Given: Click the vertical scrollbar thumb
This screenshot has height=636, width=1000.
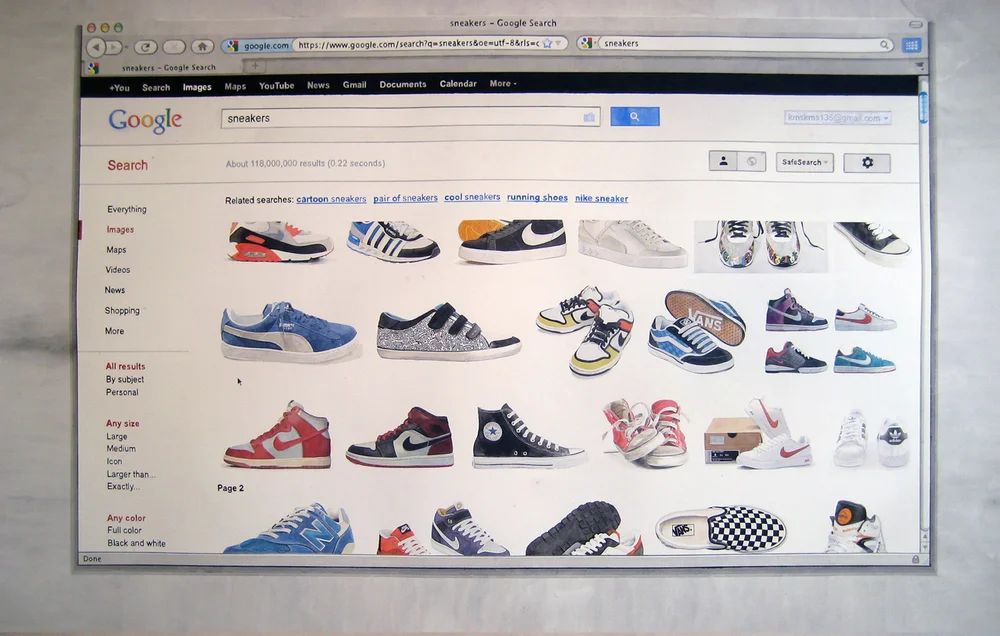Looking at the screenshot, I should pyautogui.click(x=923, y=107).
